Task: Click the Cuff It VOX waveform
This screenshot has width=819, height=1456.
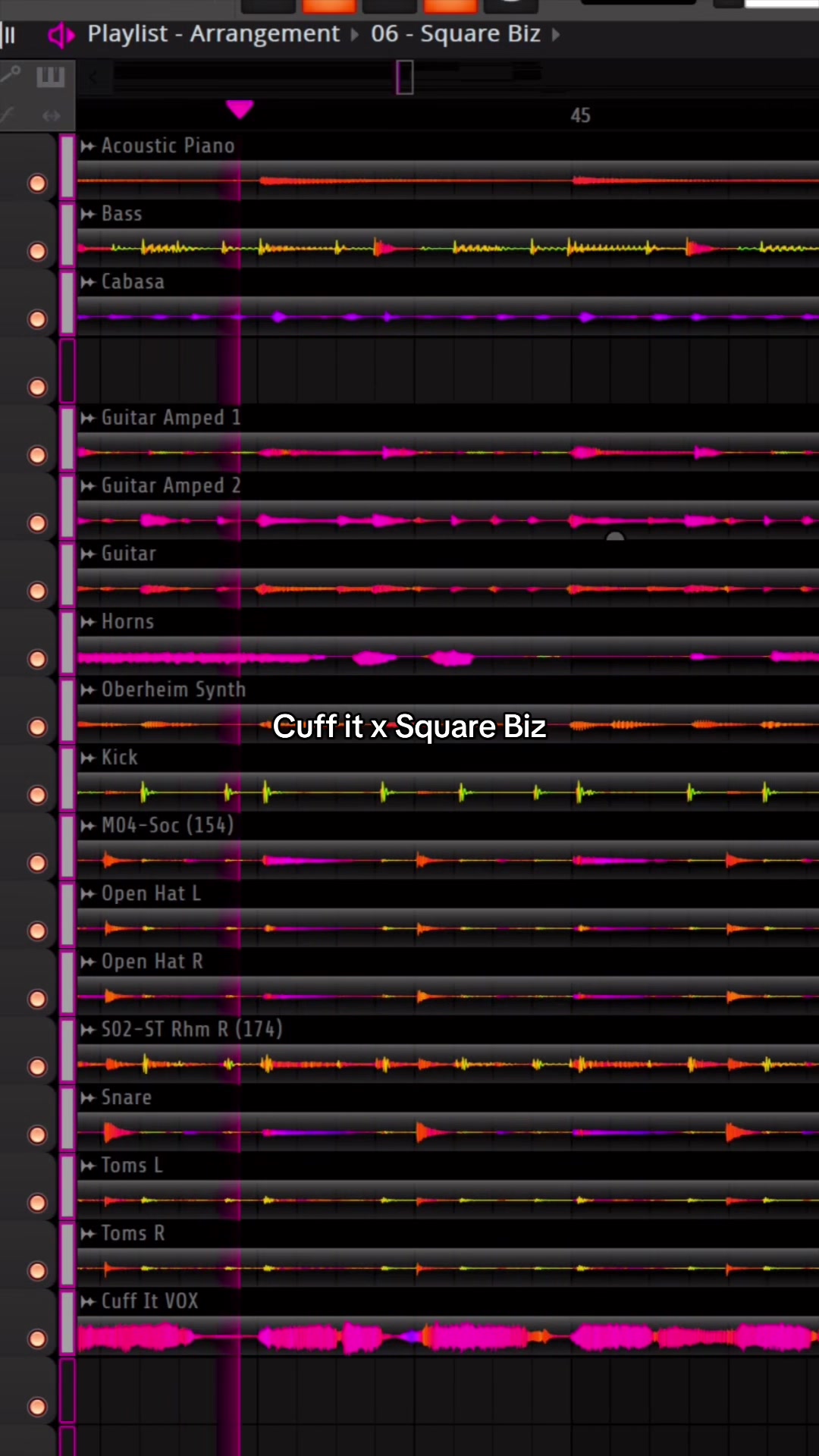Action: (447, 1338)
